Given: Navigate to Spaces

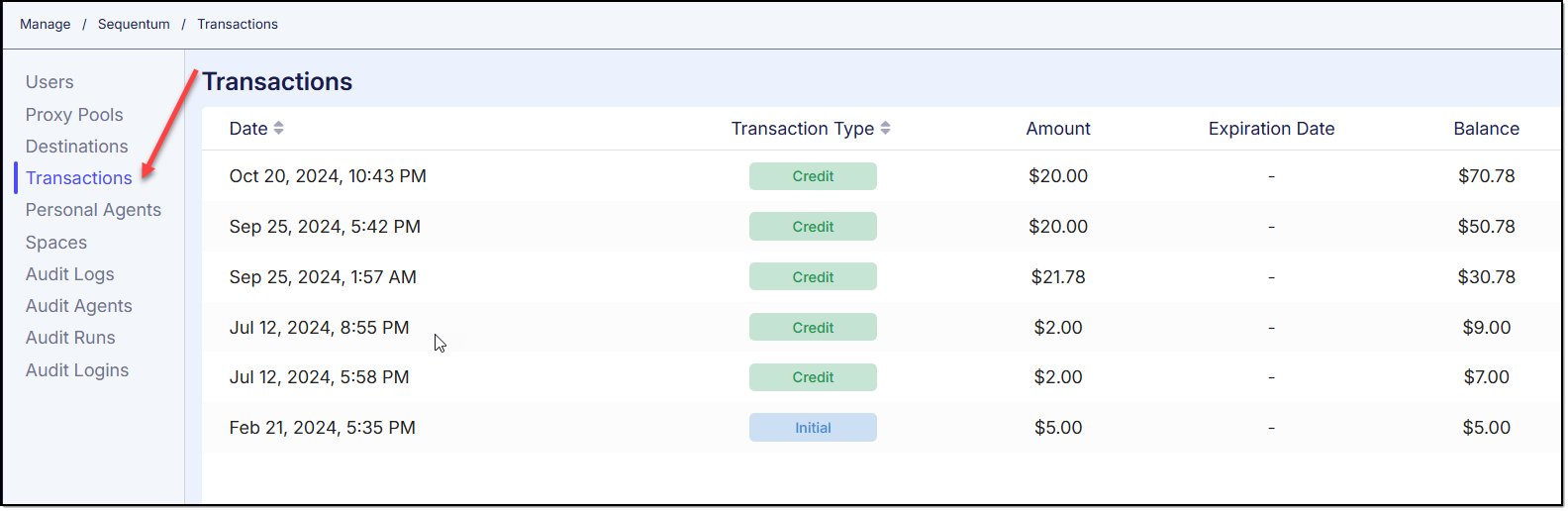Looking at the screenshot, I should tap(56, 243).
